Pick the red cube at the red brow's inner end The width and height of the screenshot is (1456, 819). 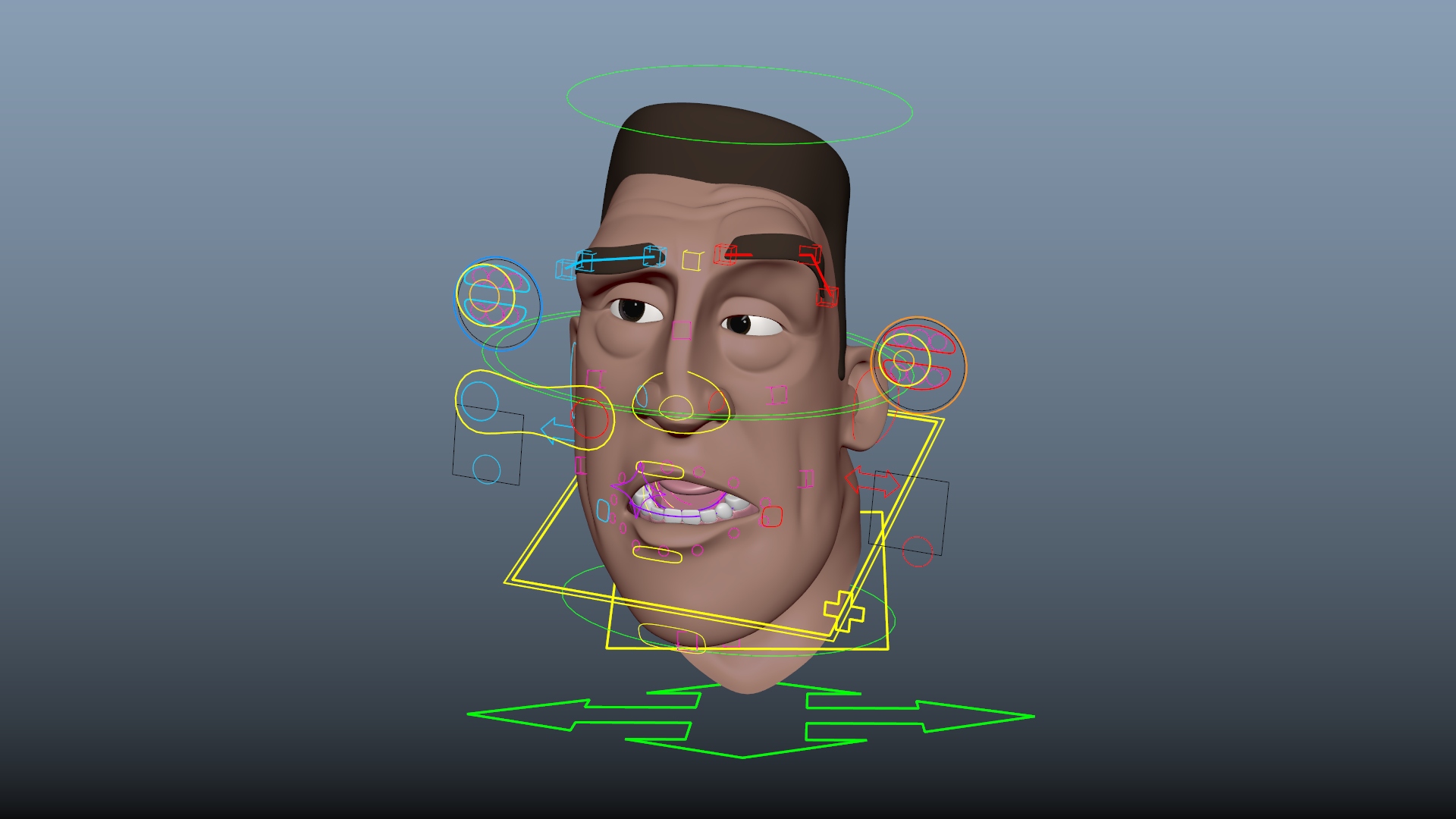click(x=725, y=254)
